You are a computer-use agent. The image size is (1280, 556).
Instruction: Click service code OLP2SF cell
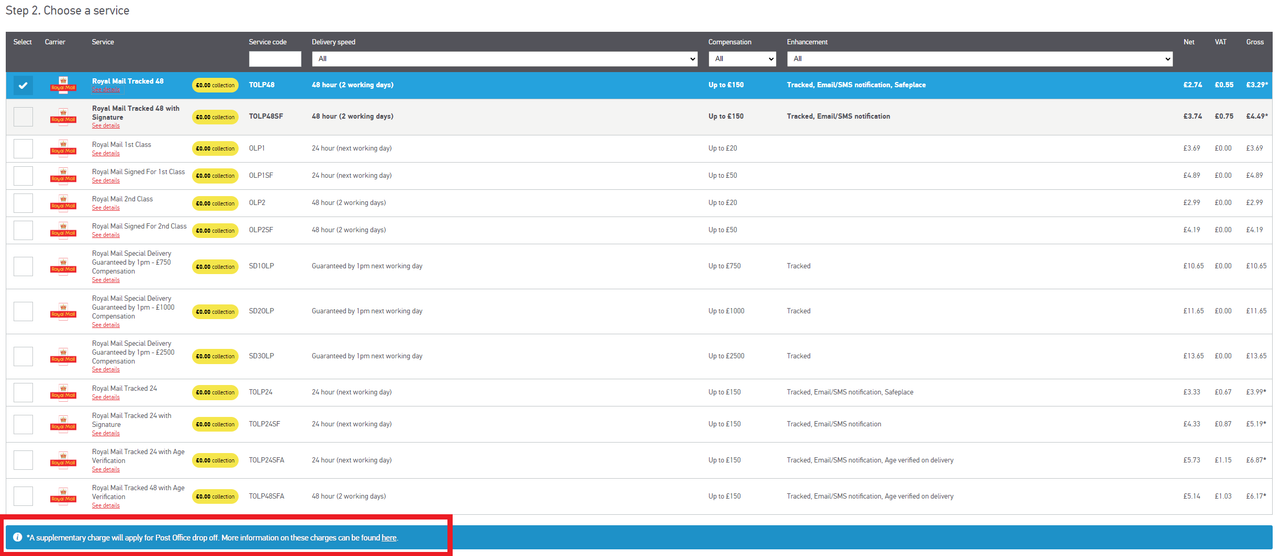pos(261,230)
